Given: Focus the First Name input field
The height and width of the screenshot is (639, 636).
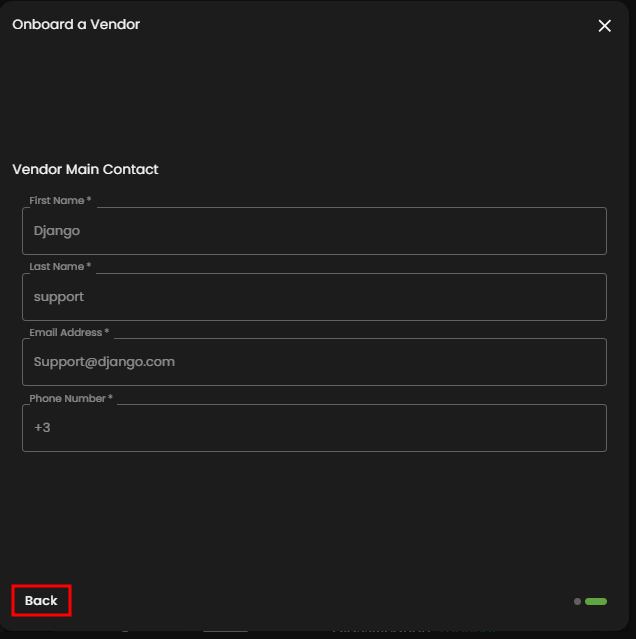Looking at the screenshot, I should [x=314, y=231].
